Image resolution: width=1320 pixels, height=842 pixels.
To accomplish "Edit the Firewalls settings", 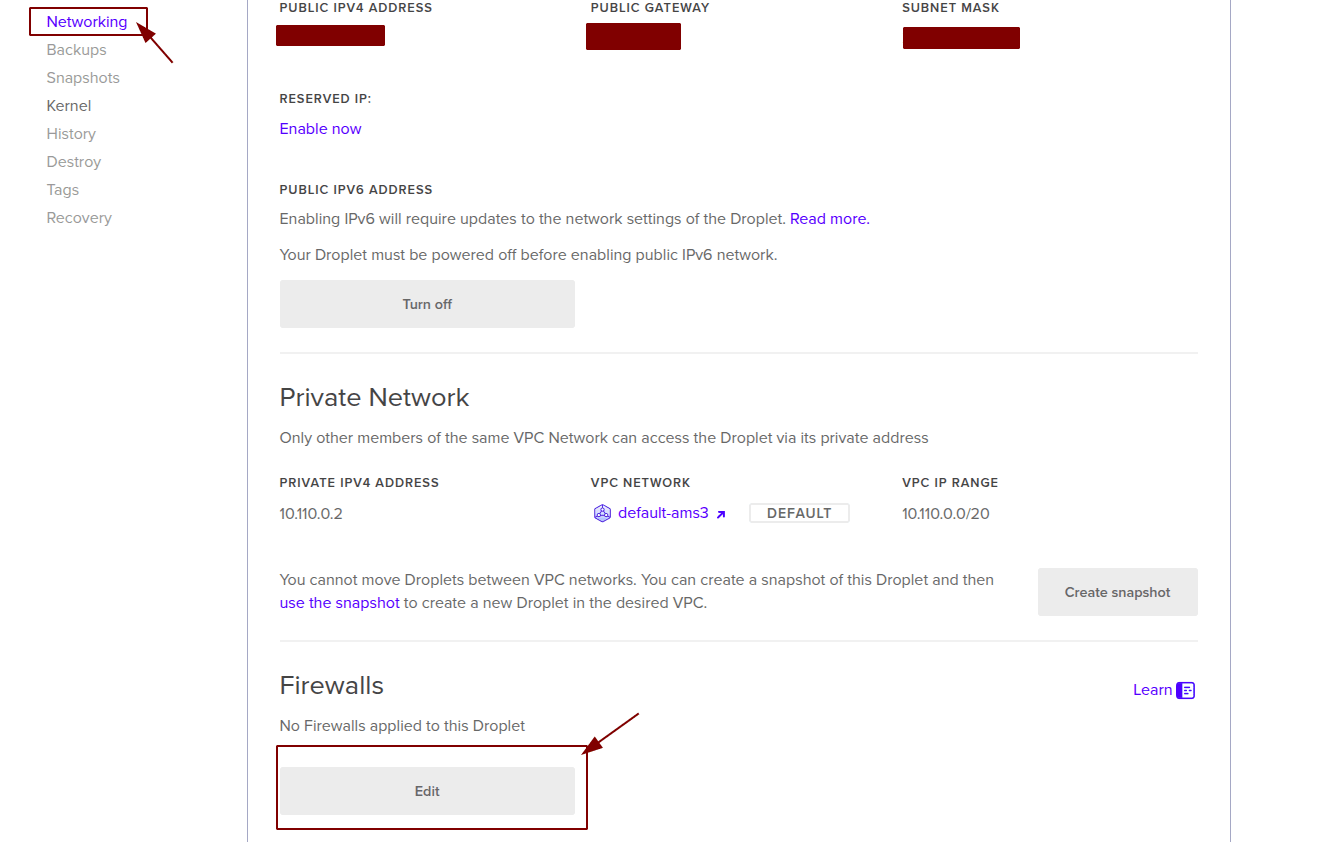I will click(427, 790).
